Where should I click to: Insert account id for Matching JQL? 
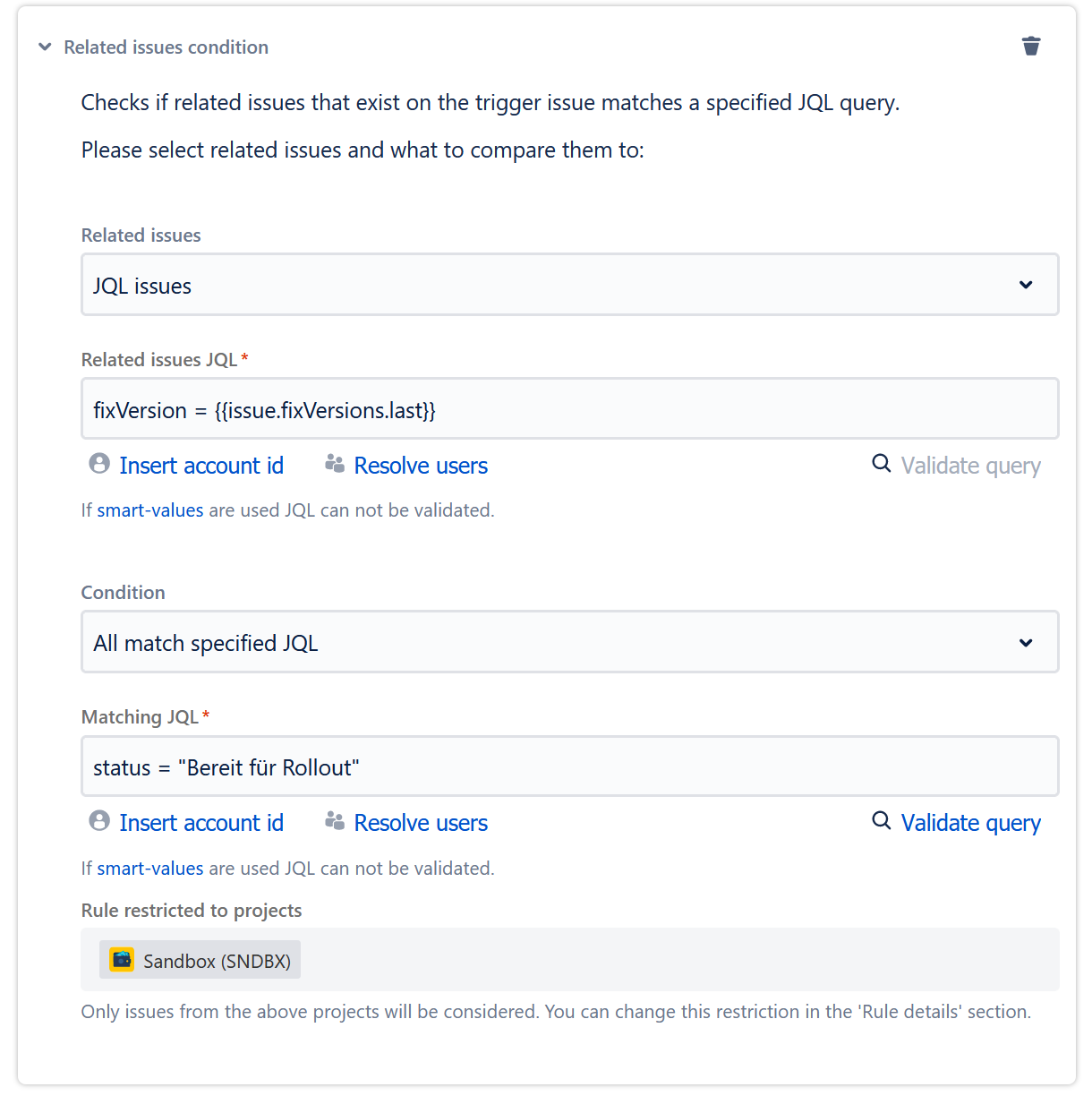coord(201,823)
